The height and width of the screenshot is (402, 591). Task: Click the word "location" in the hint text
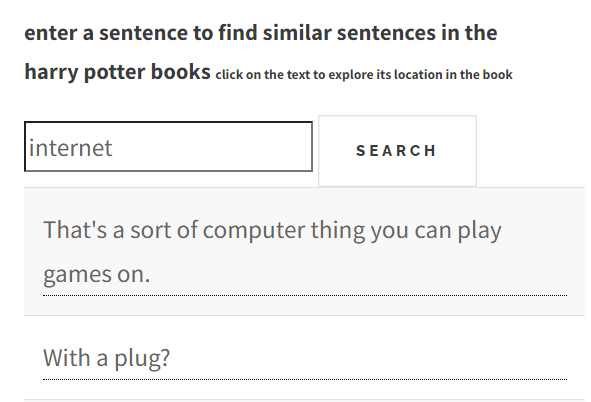418,75
